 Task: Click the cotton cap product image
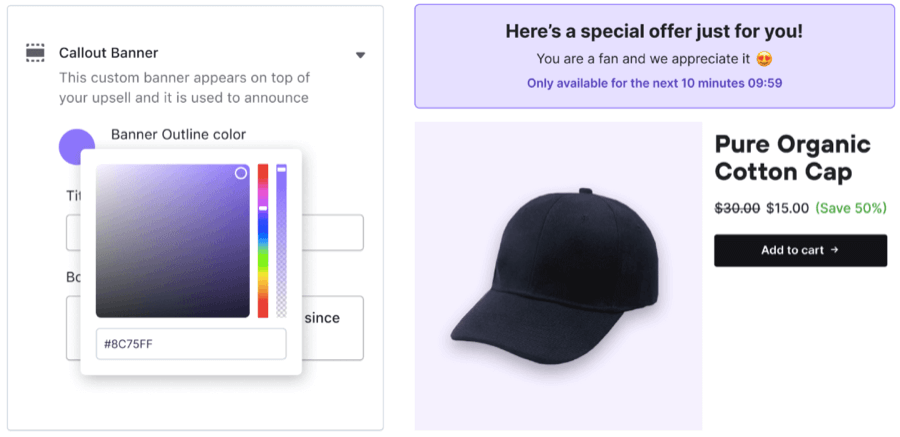(x=558, y=276)
